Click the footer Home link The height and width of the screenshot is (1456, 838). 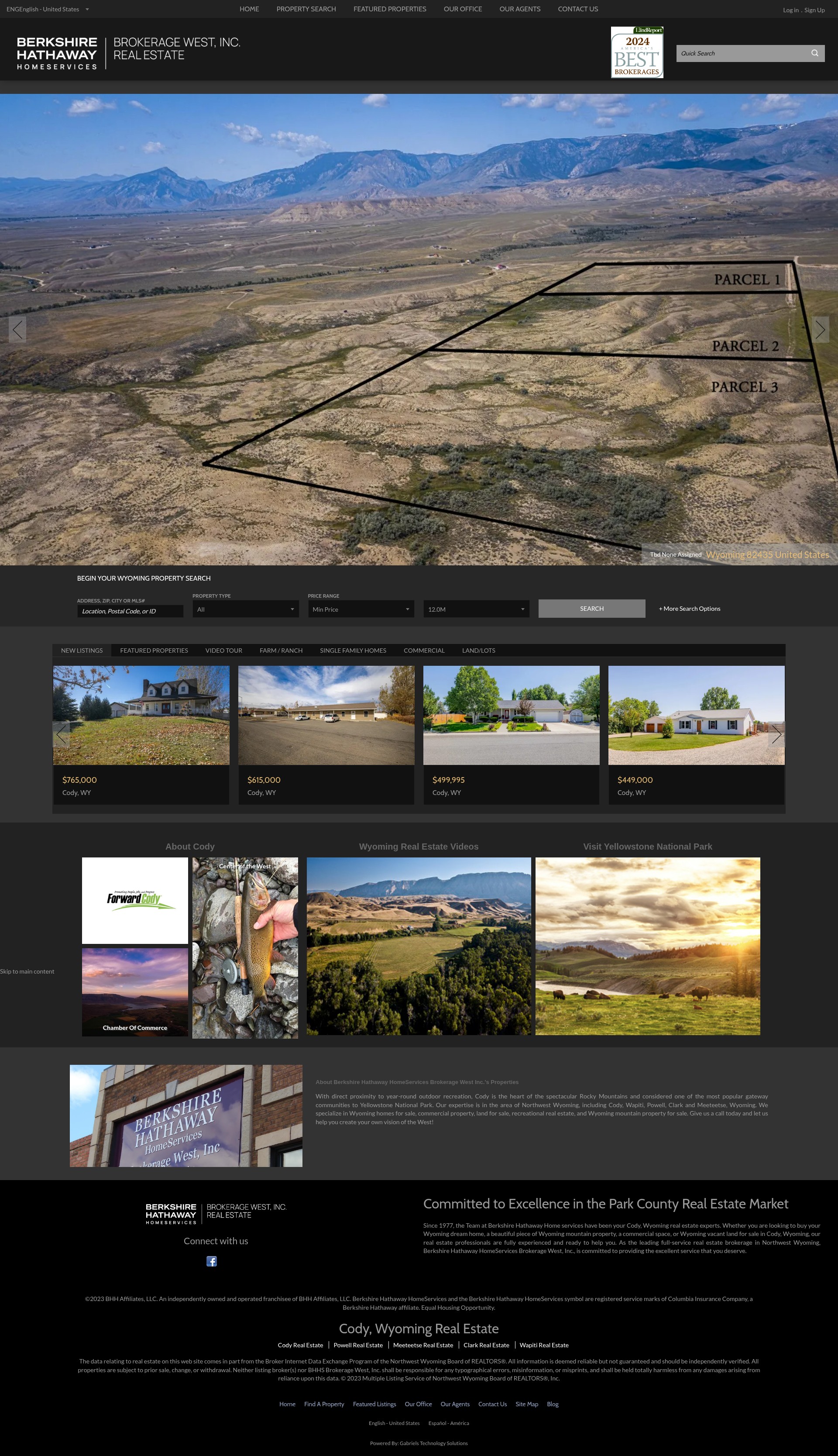coord(287,1404)
